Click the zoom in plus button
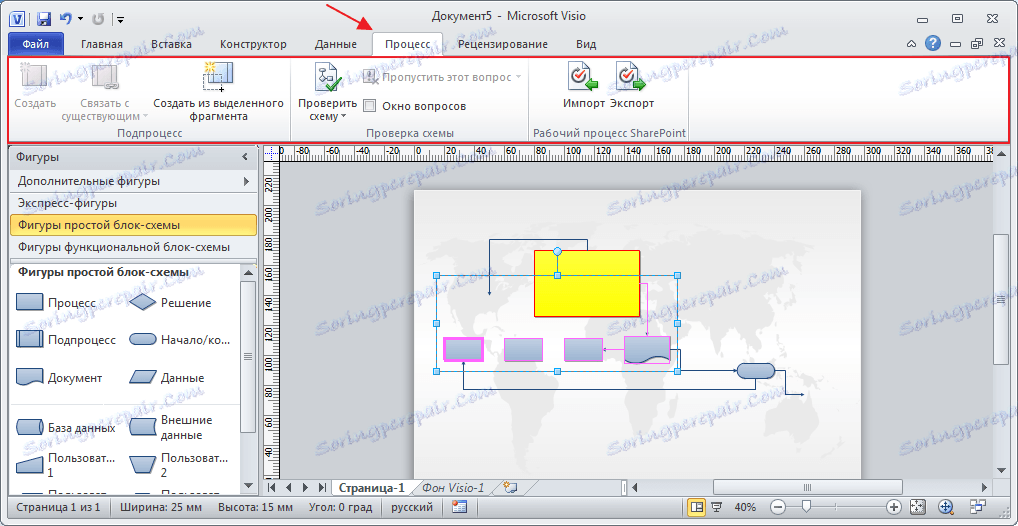 tap(893, 507)
